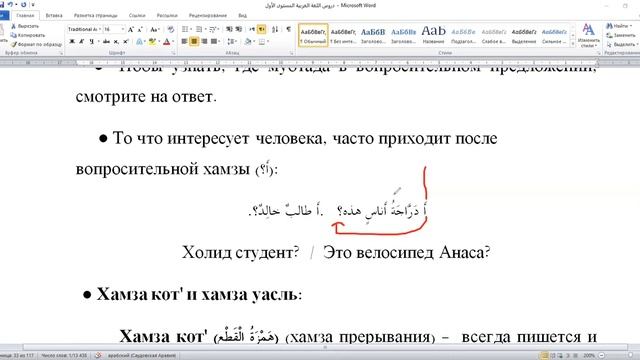Click the spell check icon in status bar
This screenshot has width=640, height=360.
98,356
